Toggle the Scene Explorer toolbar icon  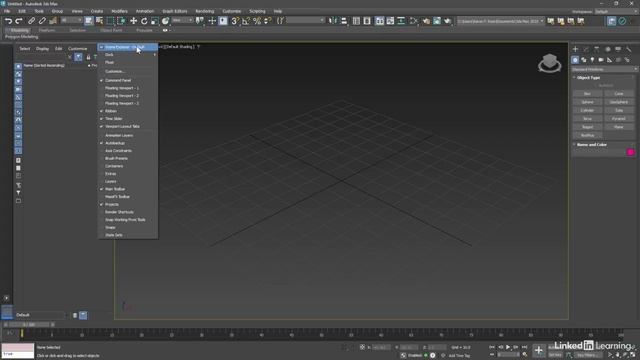click(x=356, y=21)
